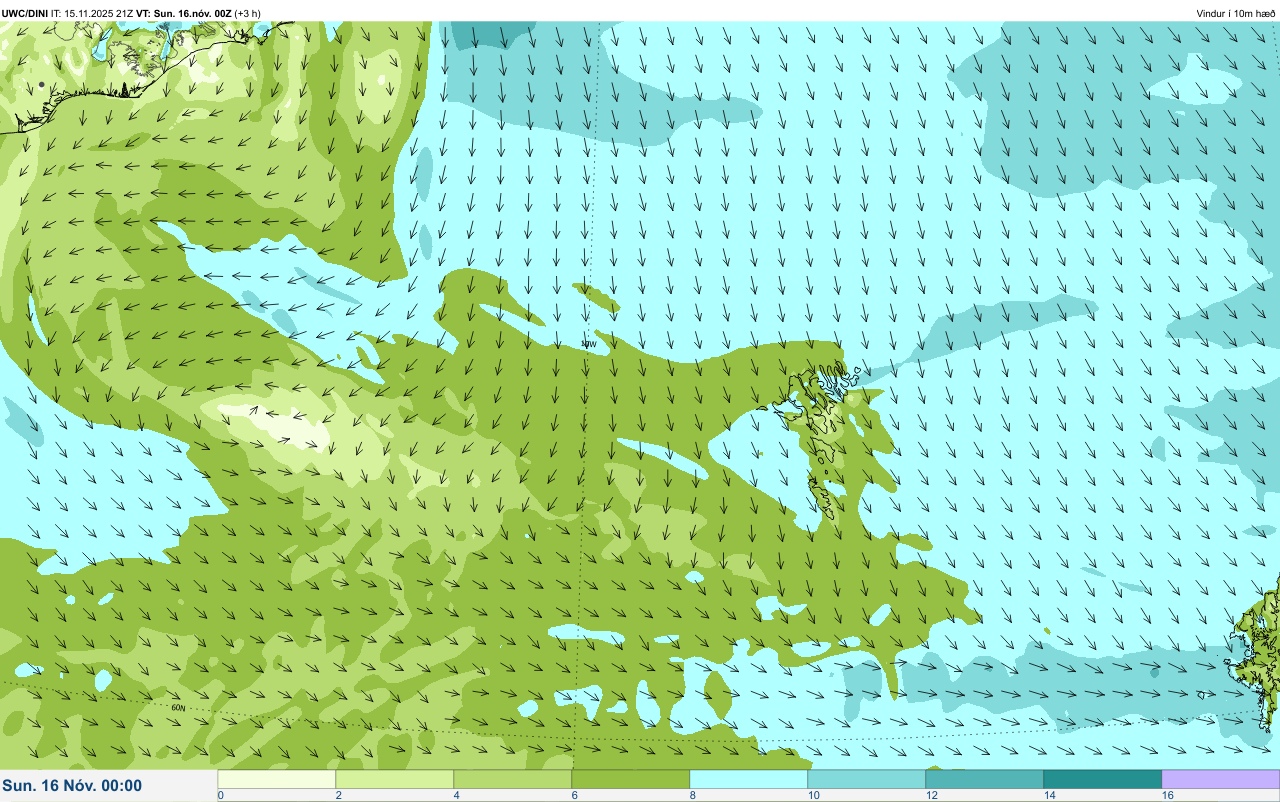Click the 6–8 m/s olive green legend swatch
This screenshot has height=802, width=1280.
[x=631, y=778]
